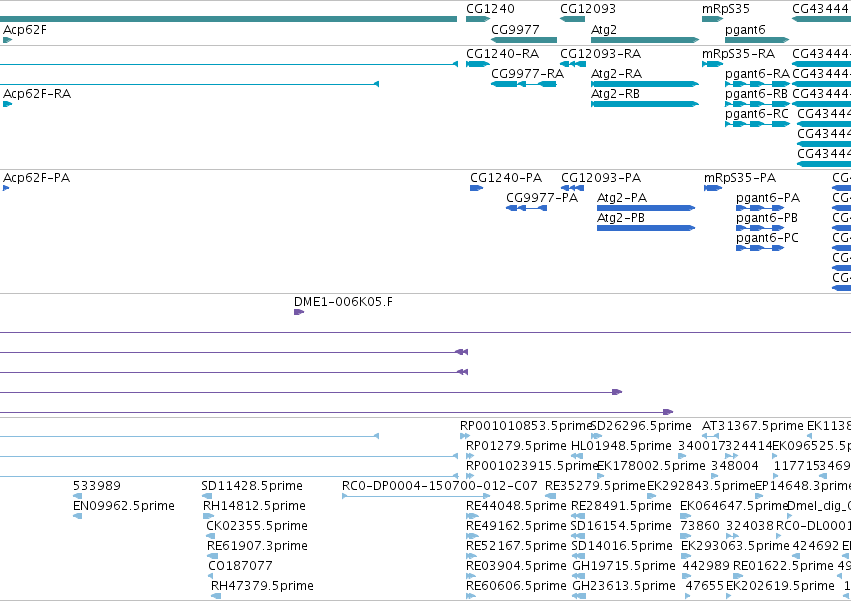
Task: Select the pgant6-RA transcript label
Action: pos(757,74)
